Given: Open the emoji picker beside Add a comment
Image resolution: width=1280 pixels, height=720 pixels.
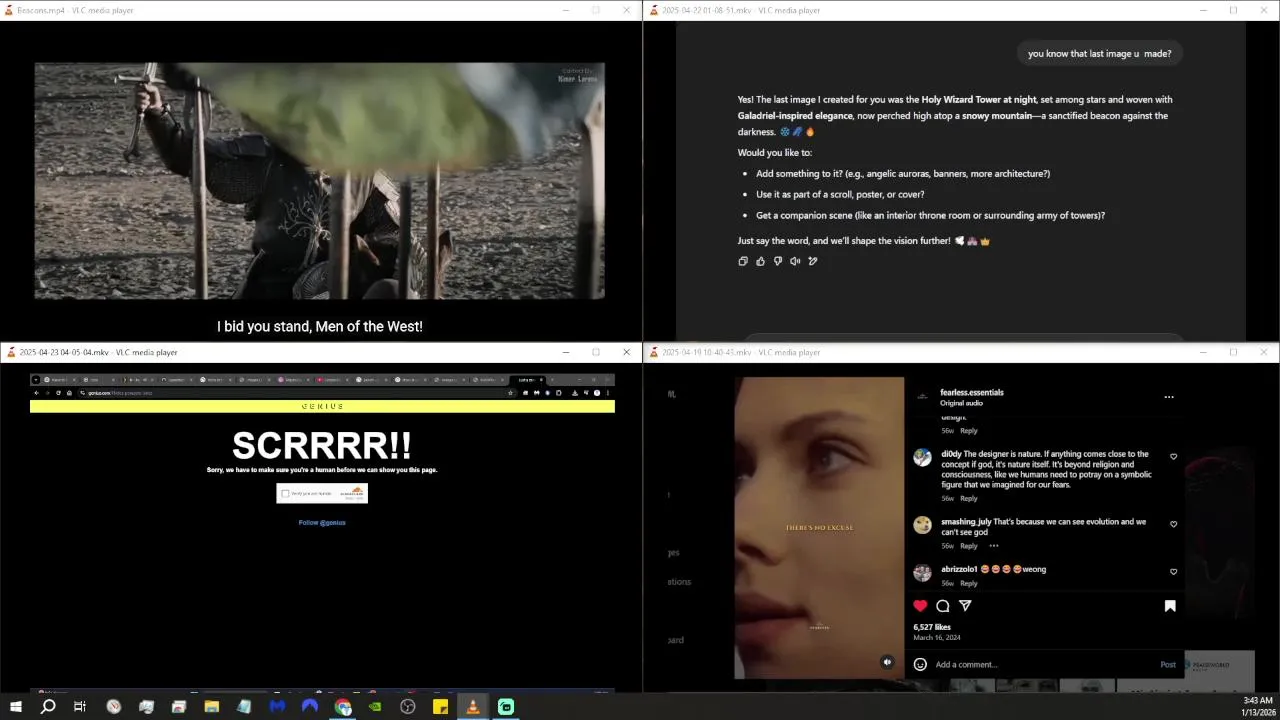Looking at the screenshot, I should point(920,664).
